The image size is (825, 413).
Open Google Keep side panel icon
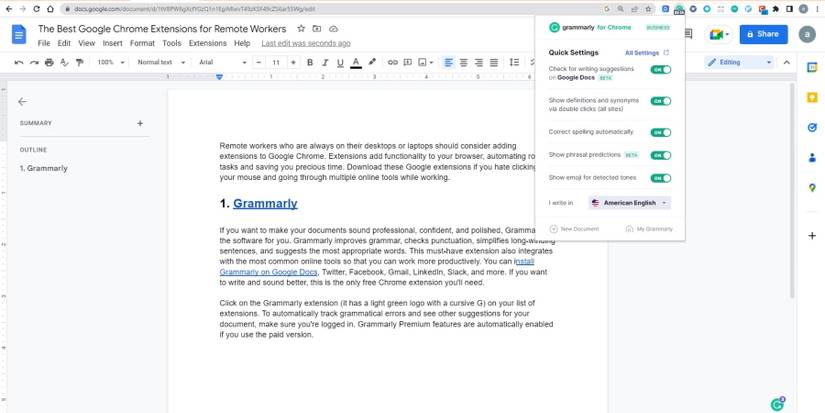pos(812,97)
